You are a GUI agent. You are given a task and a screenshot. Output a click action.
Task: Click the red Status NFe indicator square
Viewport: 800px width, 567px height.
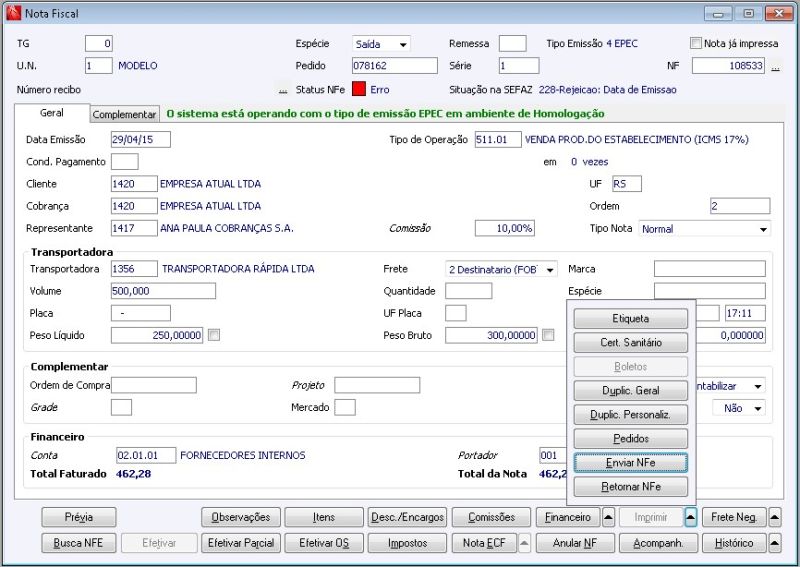(x=359, y=89)
